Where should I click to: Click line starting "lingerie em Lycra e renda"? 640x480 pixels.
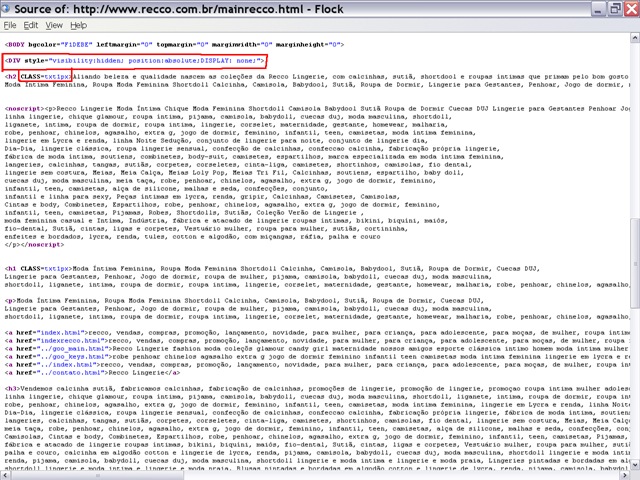216,141
